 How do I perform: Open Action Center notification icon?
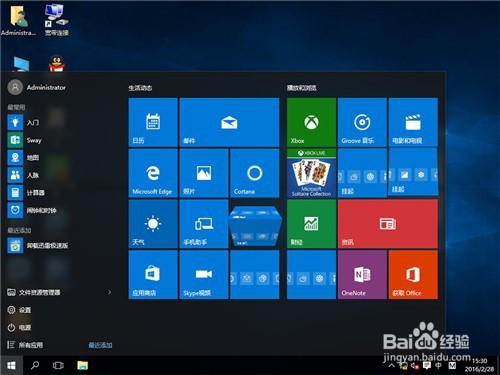point(427,366)
